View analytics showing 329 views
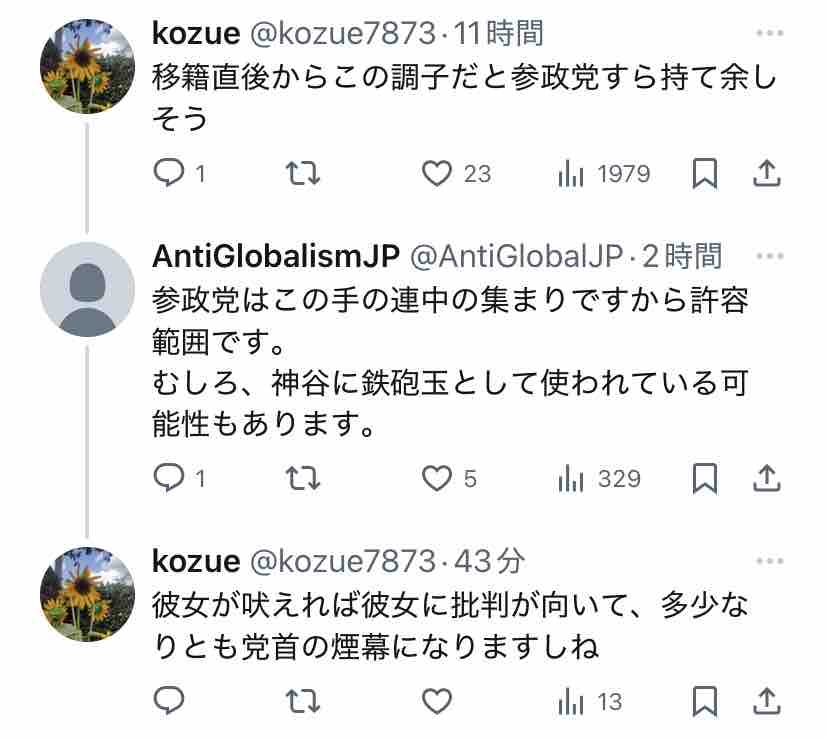 point(599,479)
